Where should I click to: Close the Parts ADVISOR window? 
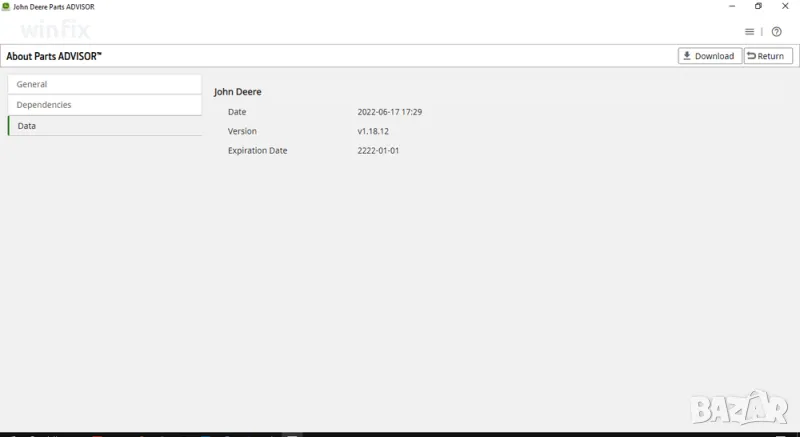785,7
